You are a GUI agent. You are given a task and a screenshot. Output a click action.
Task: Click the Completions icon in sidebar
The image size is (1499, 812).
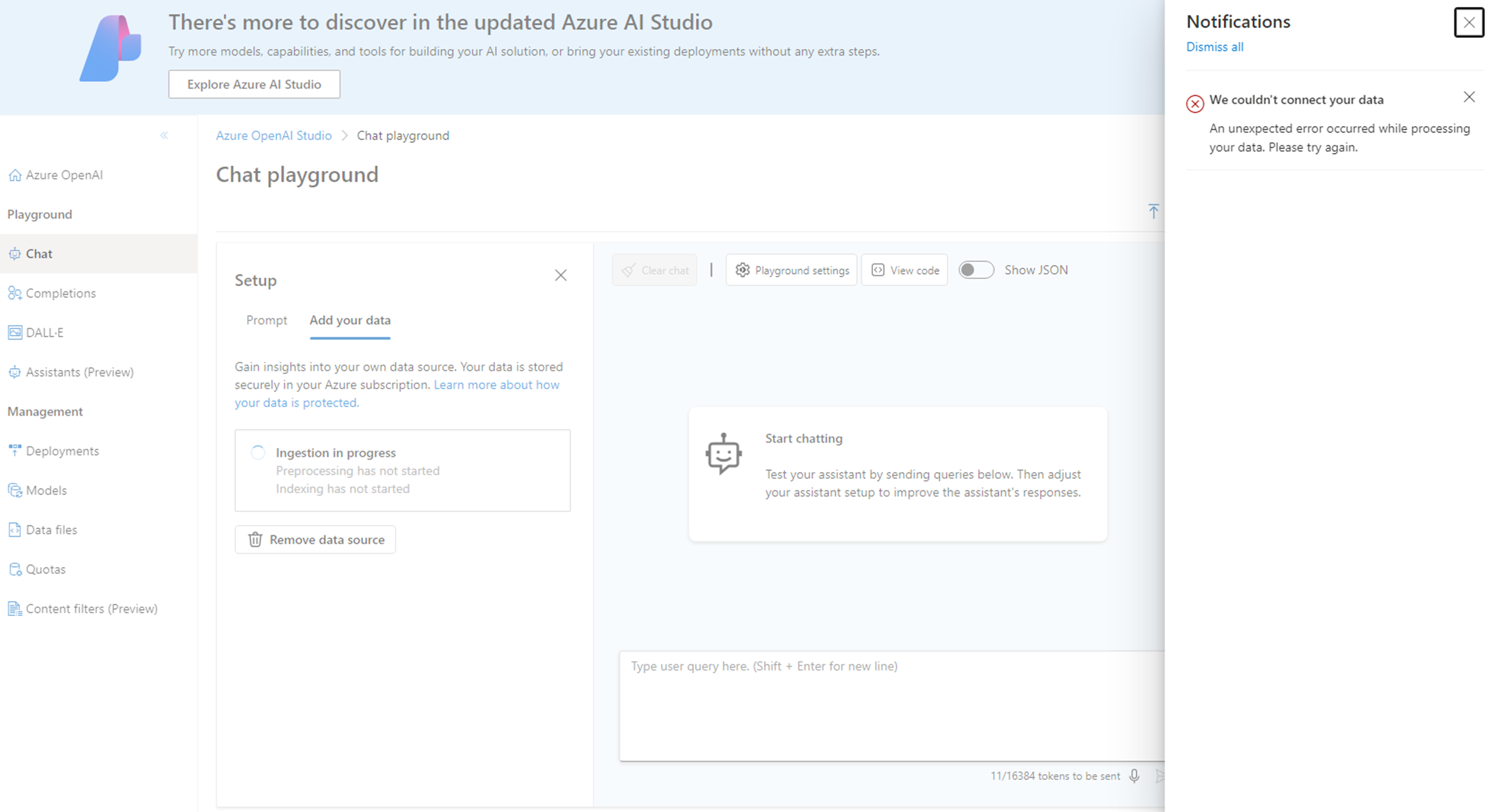click(15, 294)
